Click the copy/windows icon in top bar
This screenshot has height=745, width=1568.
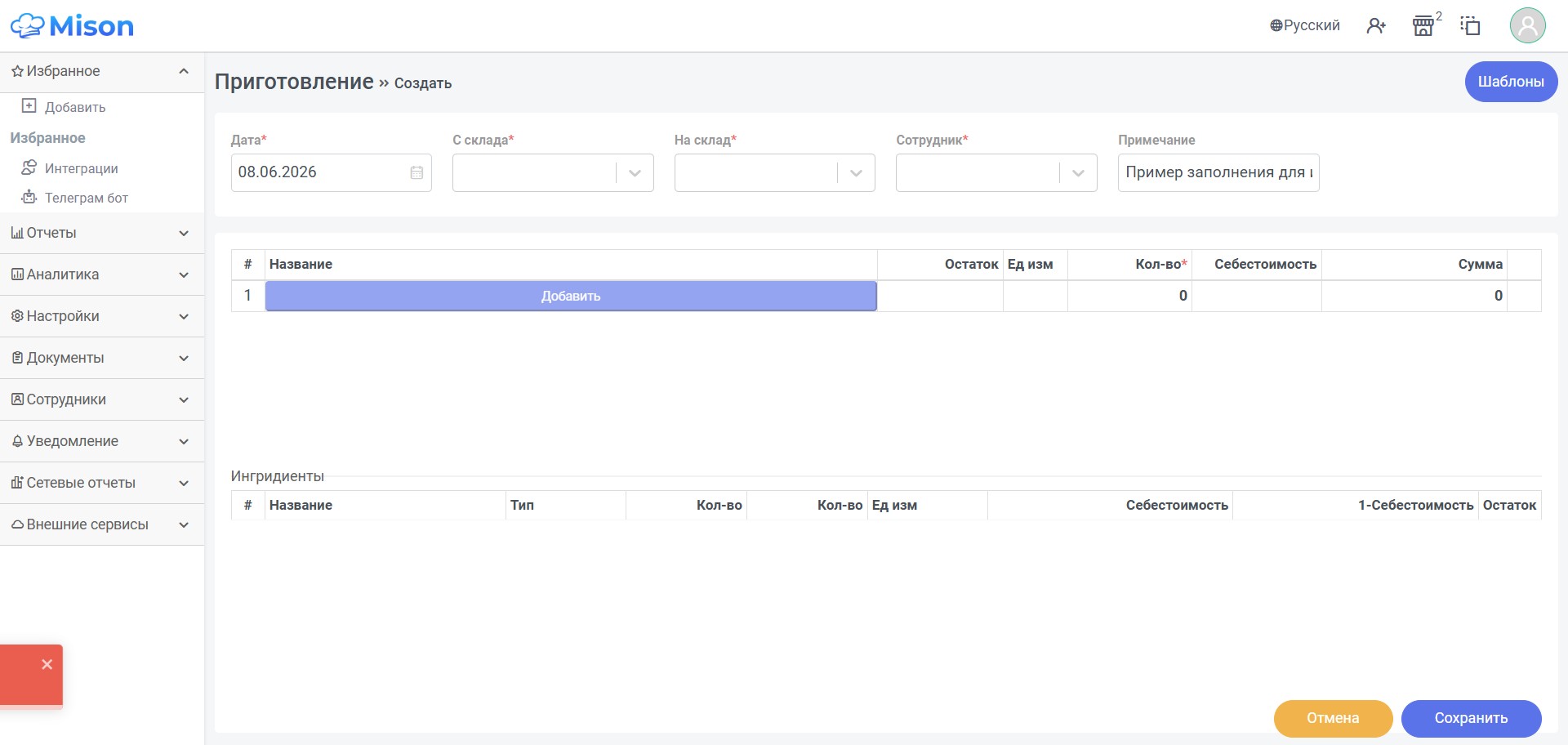pos(1471,25)
